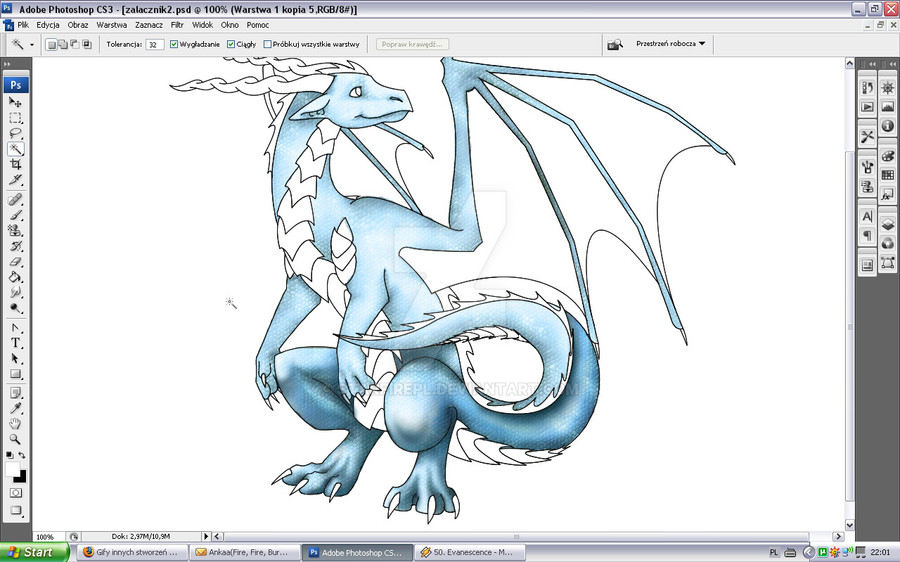900x562 pixels.
Task: Open the Layer Comps panel icon
Action: pos(867,265)
